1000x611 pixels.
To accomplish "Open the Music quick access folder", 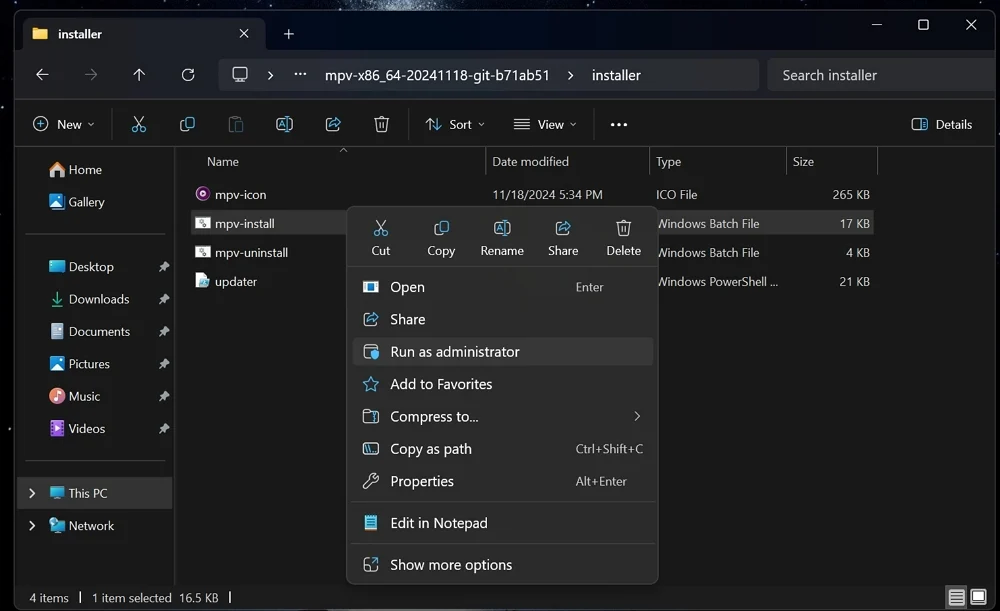I will pos(75,396).
